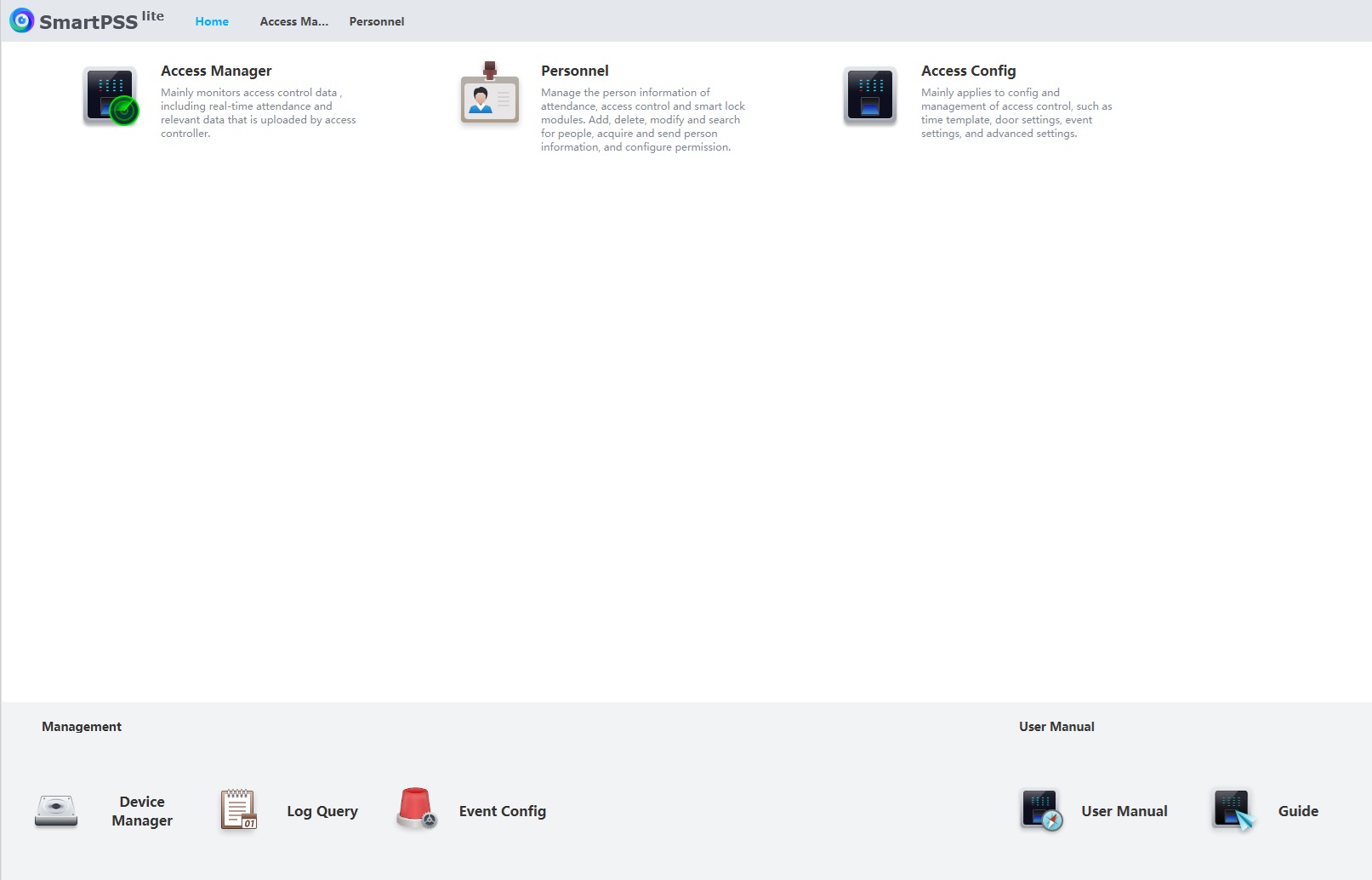
Task: Click the SmartPSS lite logo icon
Action: click(21, 20)
